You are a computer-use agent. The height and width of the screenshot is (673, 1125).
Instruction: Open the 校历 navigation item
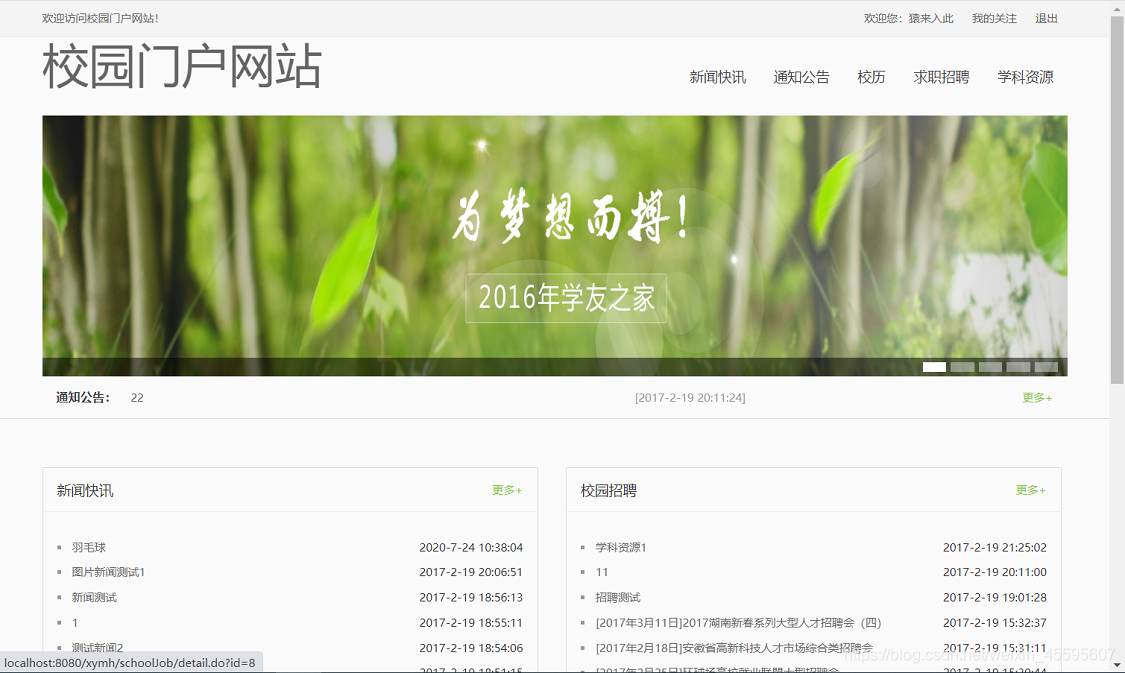(871, 77)
